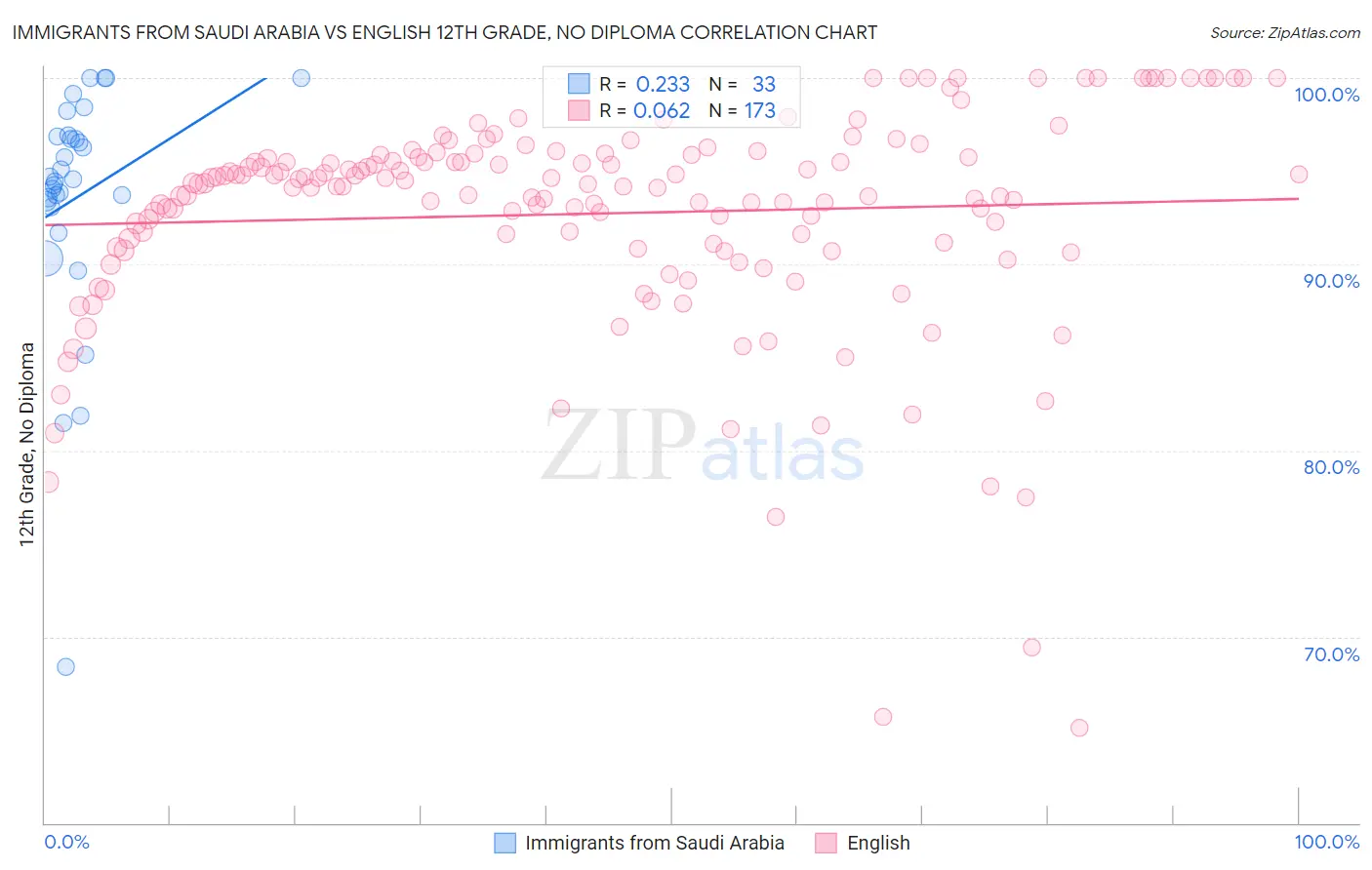
Task: Click the 70.0% y-axis label
Action: 1331,654
